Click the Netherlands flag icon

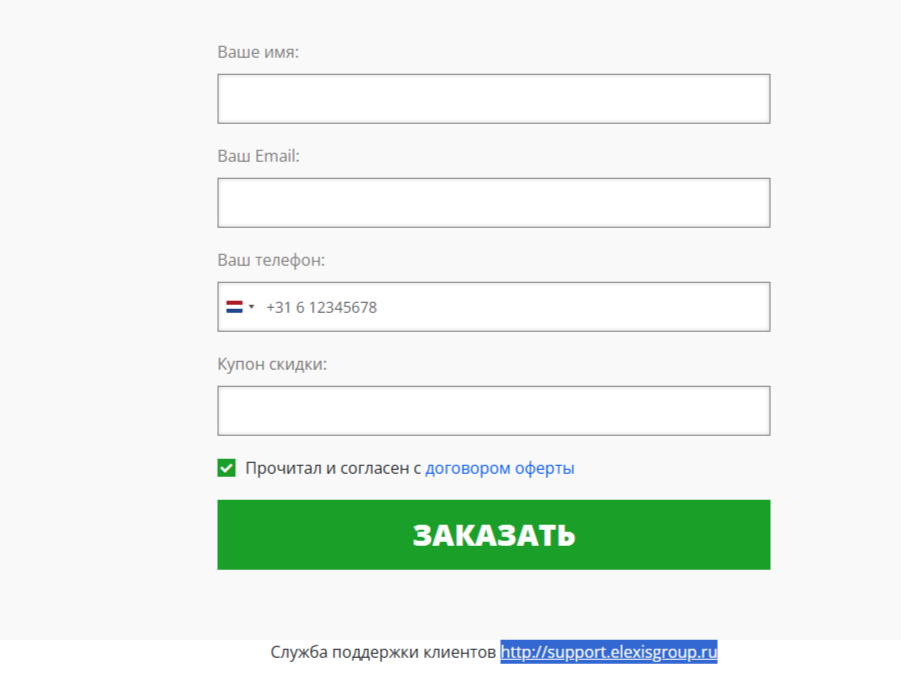point(234,307)
